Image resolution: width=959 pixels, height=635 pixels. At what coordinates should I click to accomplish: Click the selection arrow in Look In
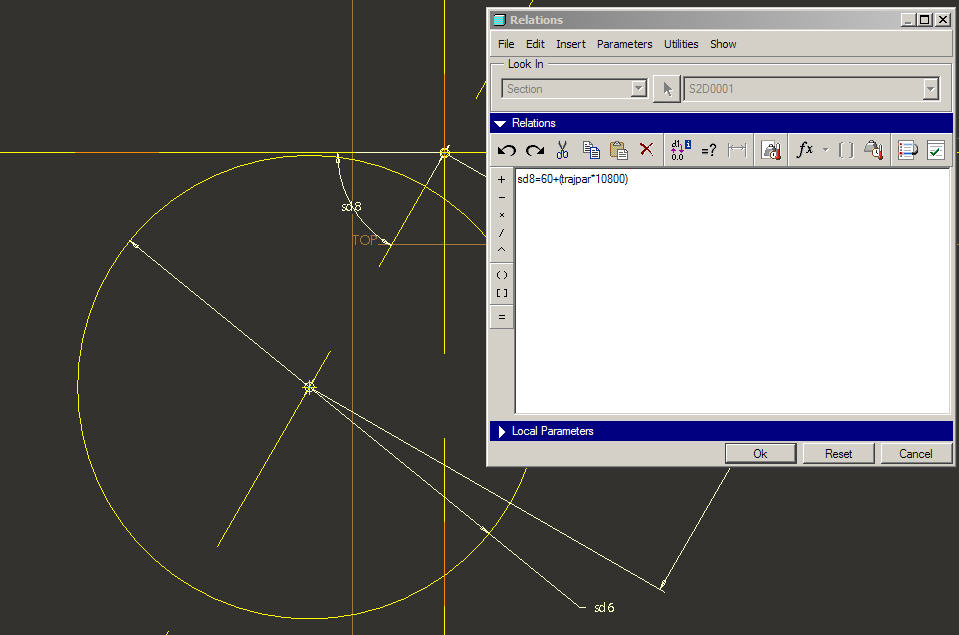(667, 89)
